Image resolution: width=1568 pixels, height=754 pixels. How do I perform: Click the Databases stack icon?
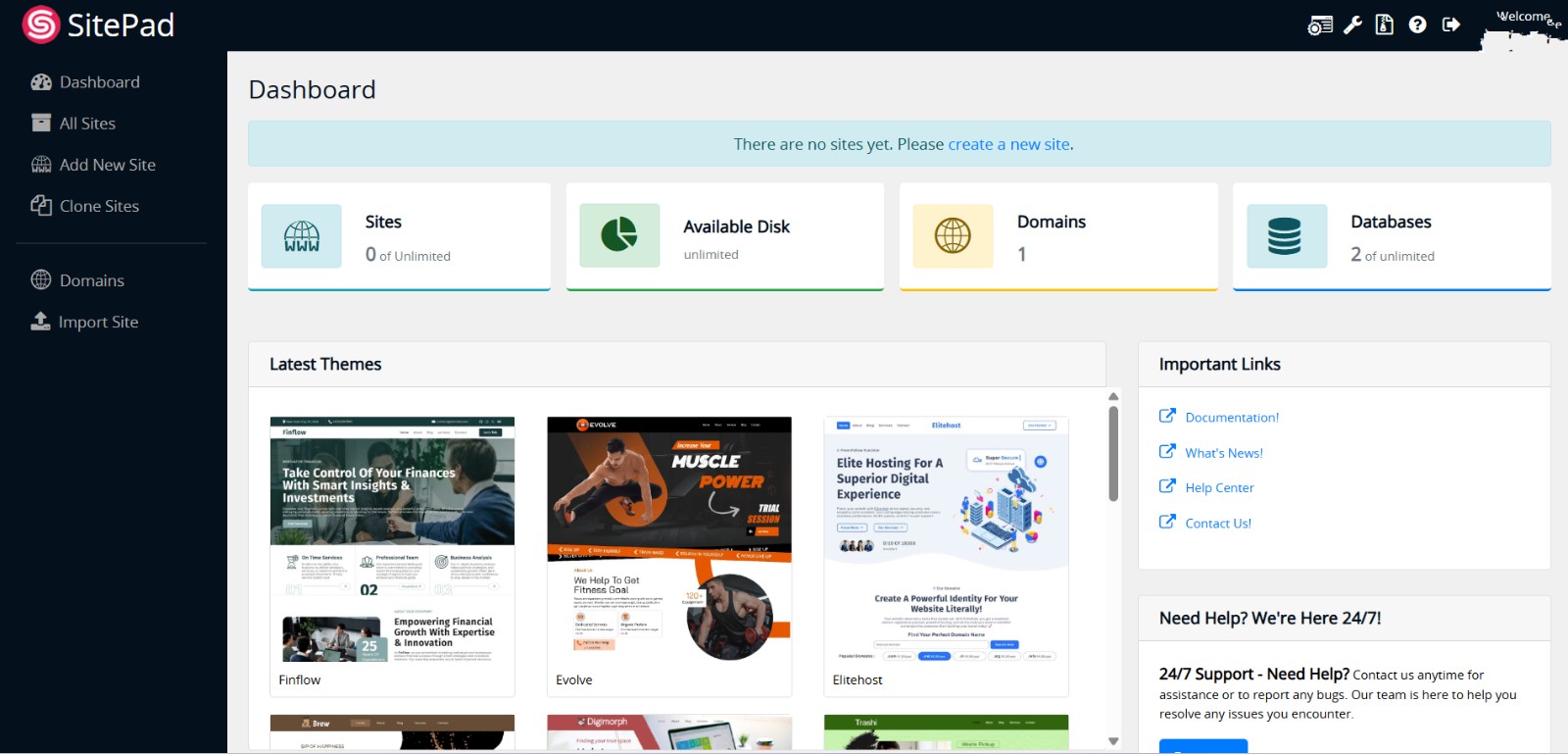(1285, 236)
